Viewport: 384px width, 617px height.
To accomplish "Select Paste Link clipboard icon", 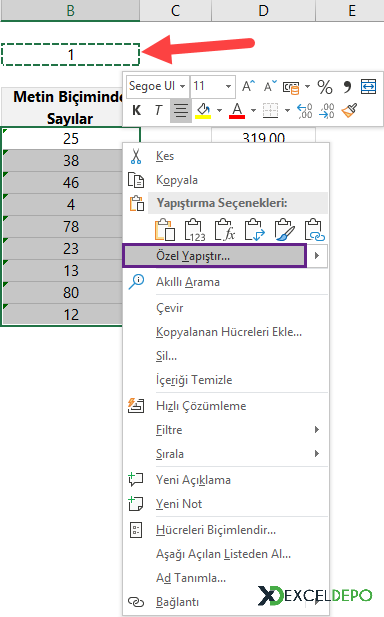I will click(314, 230).
